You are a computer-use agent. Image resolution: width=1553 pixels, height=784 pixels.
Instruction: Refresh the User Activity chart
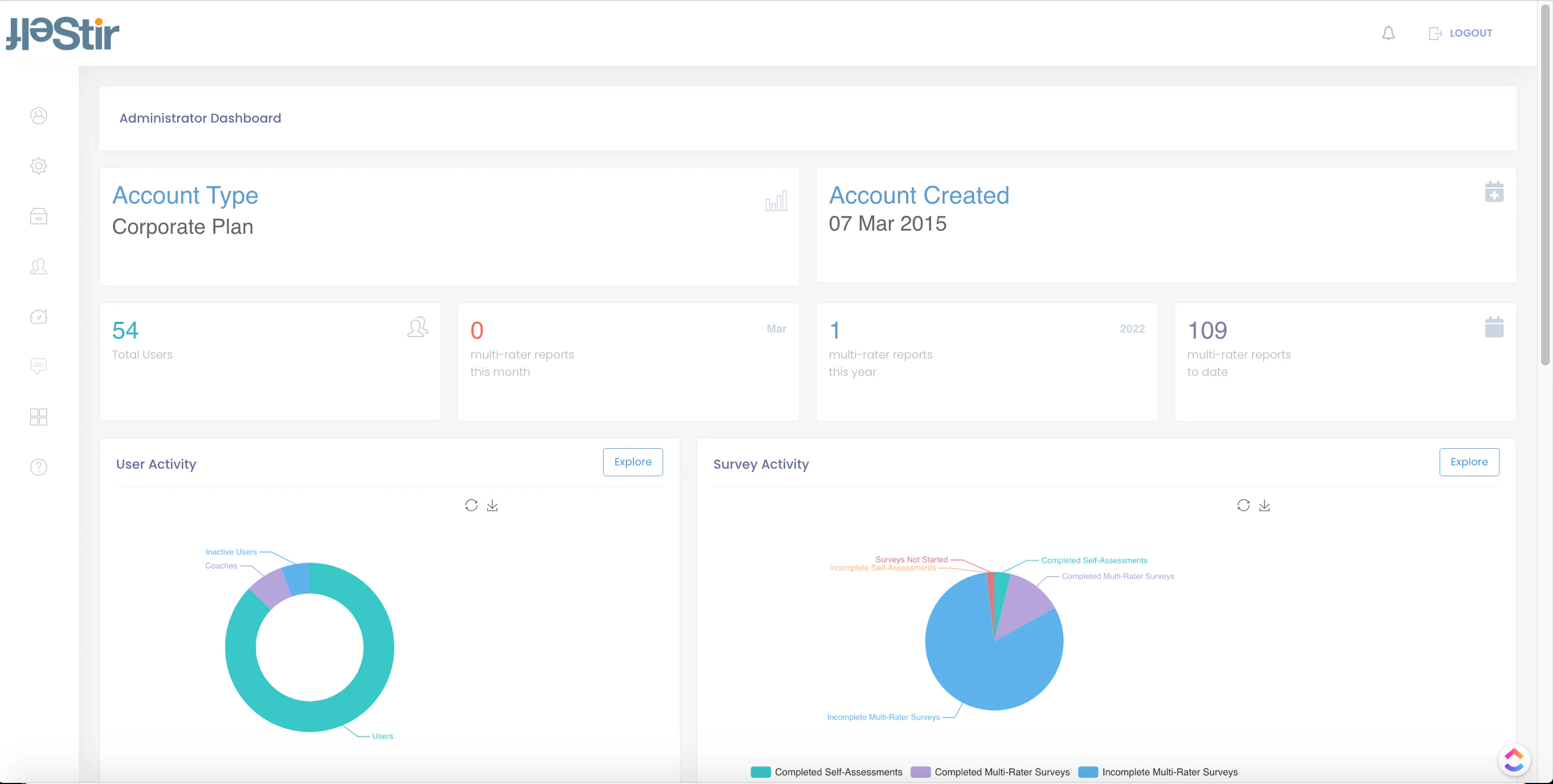pyautogui.click(x=471, y=505)
